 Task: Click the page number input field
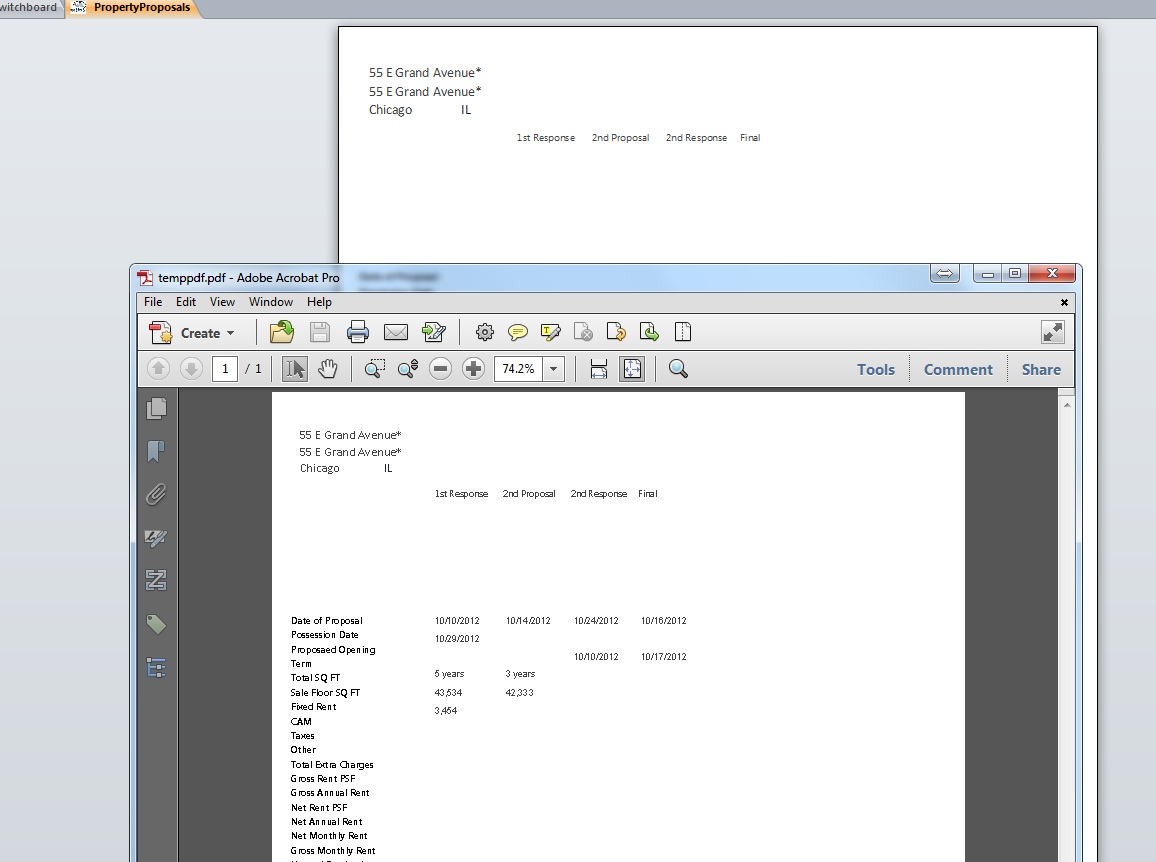225,368
